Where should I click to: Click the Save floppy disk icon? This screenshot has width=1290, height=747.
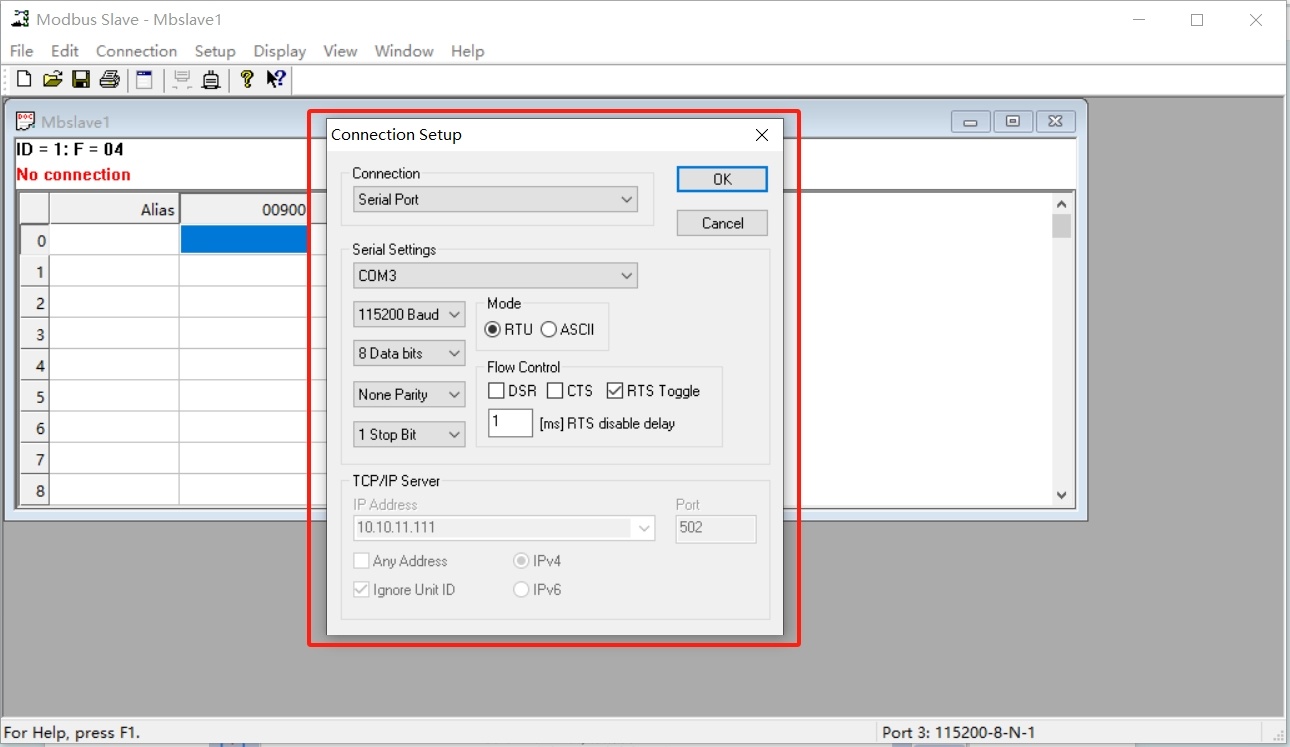(81, 80)
